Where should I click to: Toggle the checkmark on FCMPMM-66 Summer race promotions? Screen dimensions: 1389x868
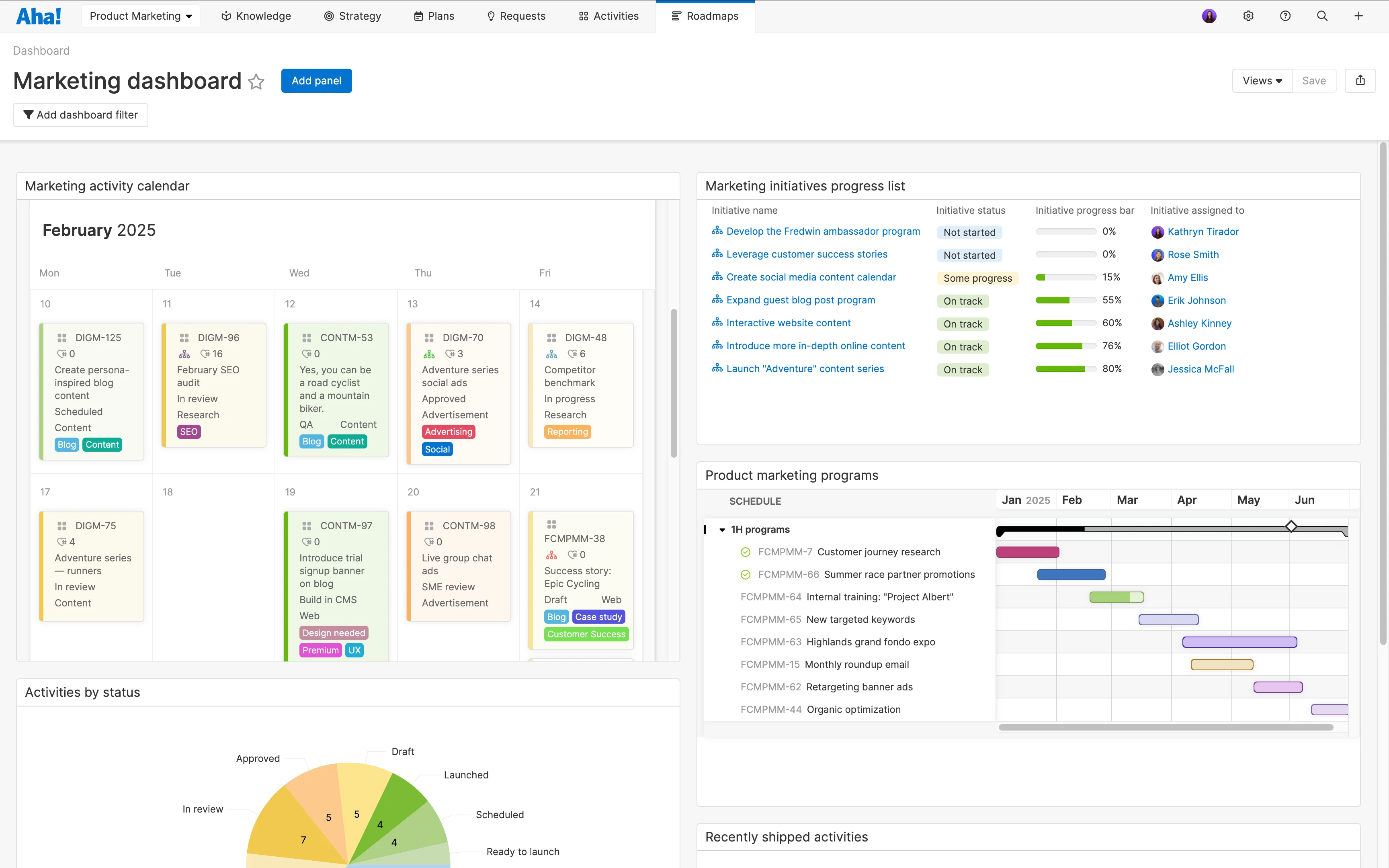(x=745, y=574)
